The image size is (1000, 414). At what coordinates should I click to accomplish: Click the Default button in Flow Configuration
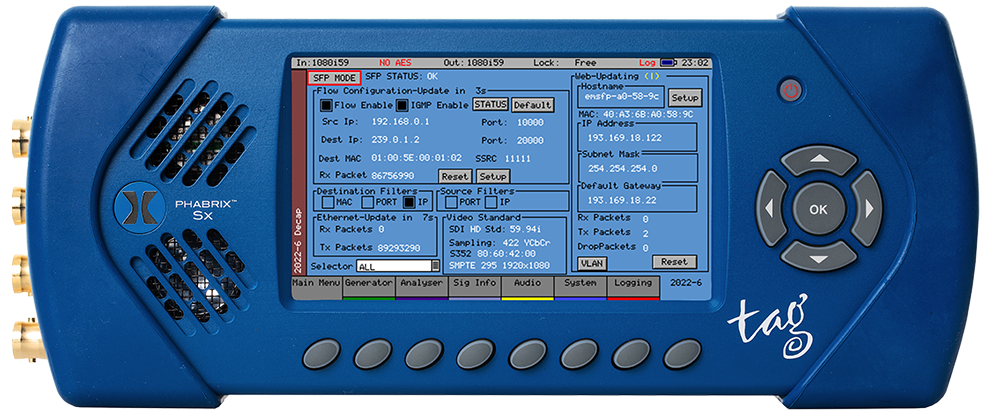coord(533,105)
